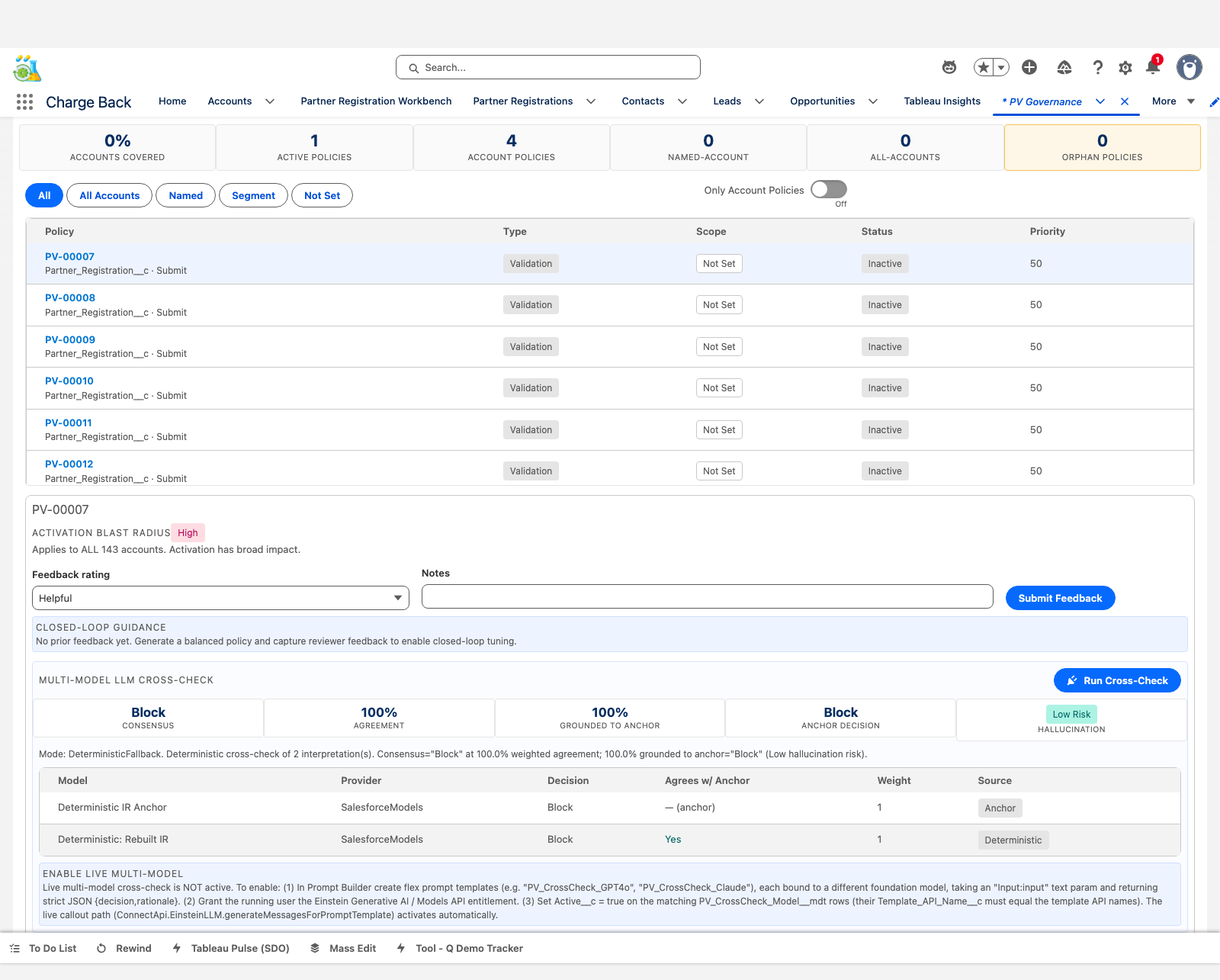Expand the Accounts nav dropdown

270,101
